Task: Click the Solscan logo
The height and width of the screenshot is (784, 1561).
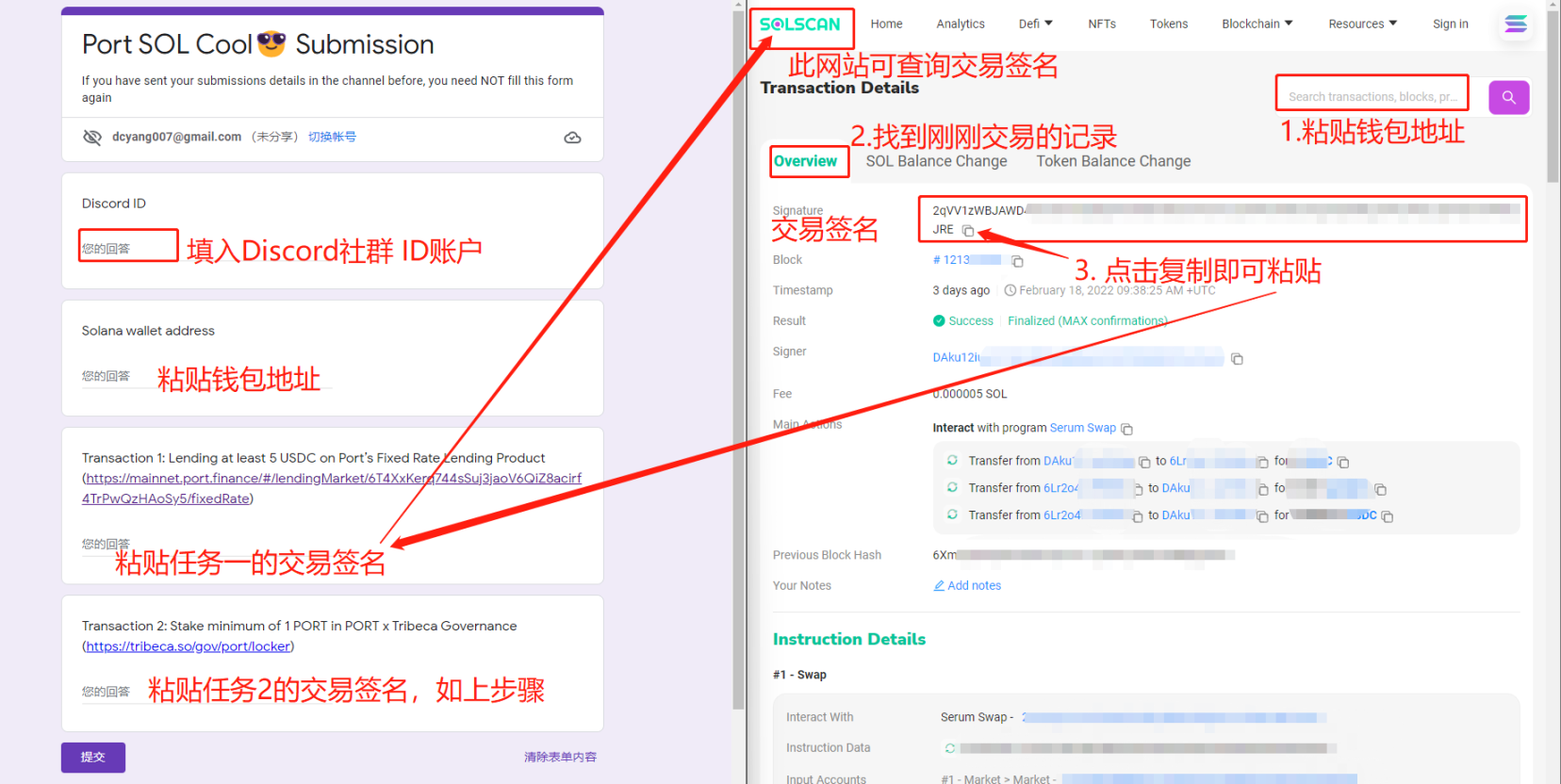Action: pos(800,24)
